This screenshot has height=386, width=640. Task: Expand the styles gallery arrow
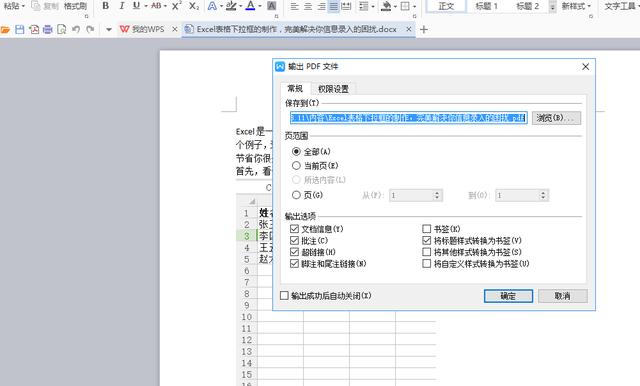(552, 7)
